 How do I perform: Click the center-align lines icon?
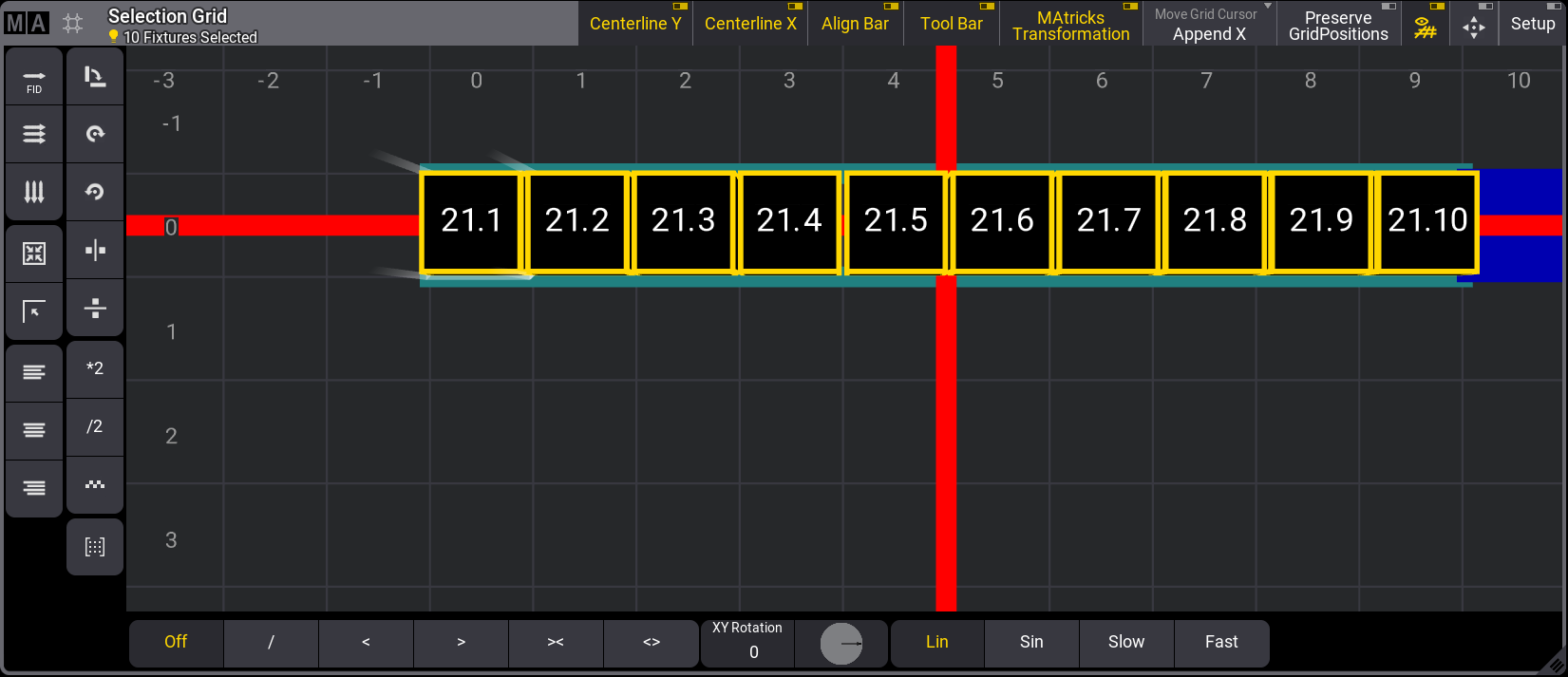point(34,429)
